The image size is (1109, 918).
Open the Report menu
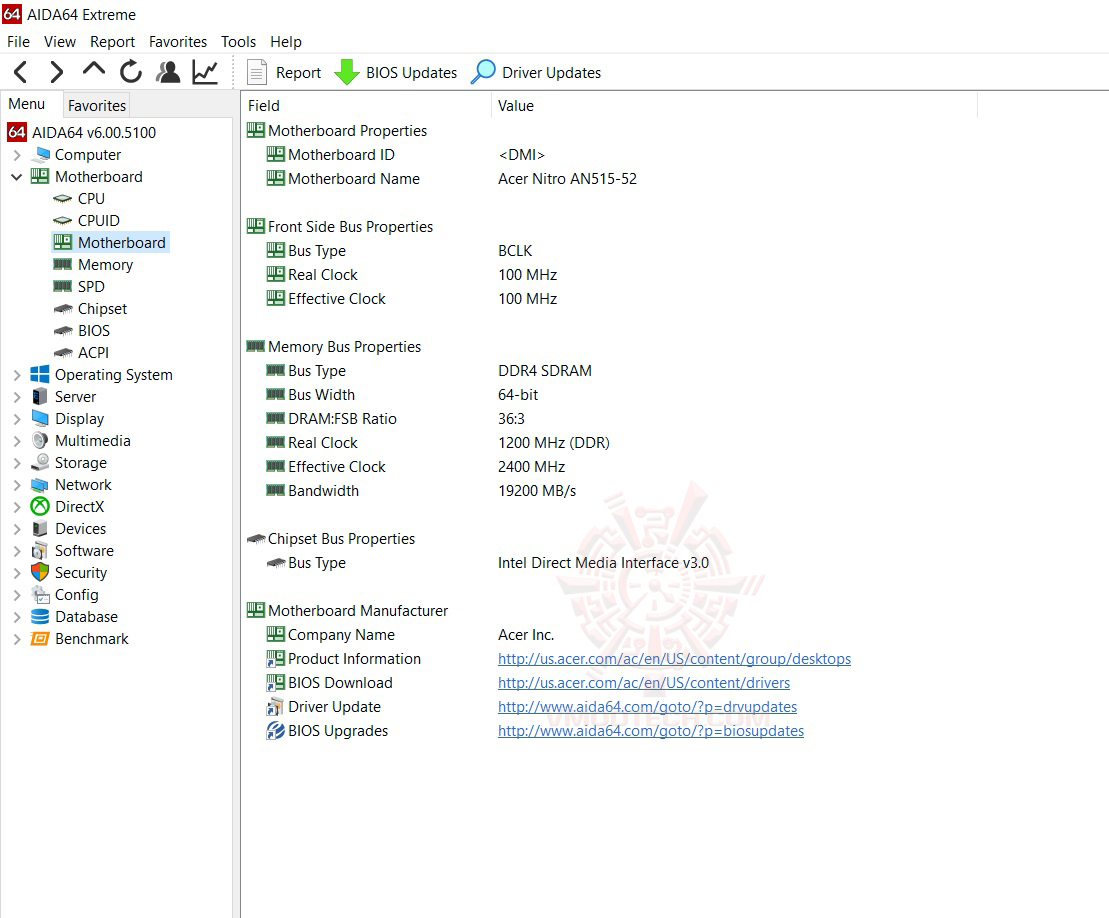click(x=112, y=42)
